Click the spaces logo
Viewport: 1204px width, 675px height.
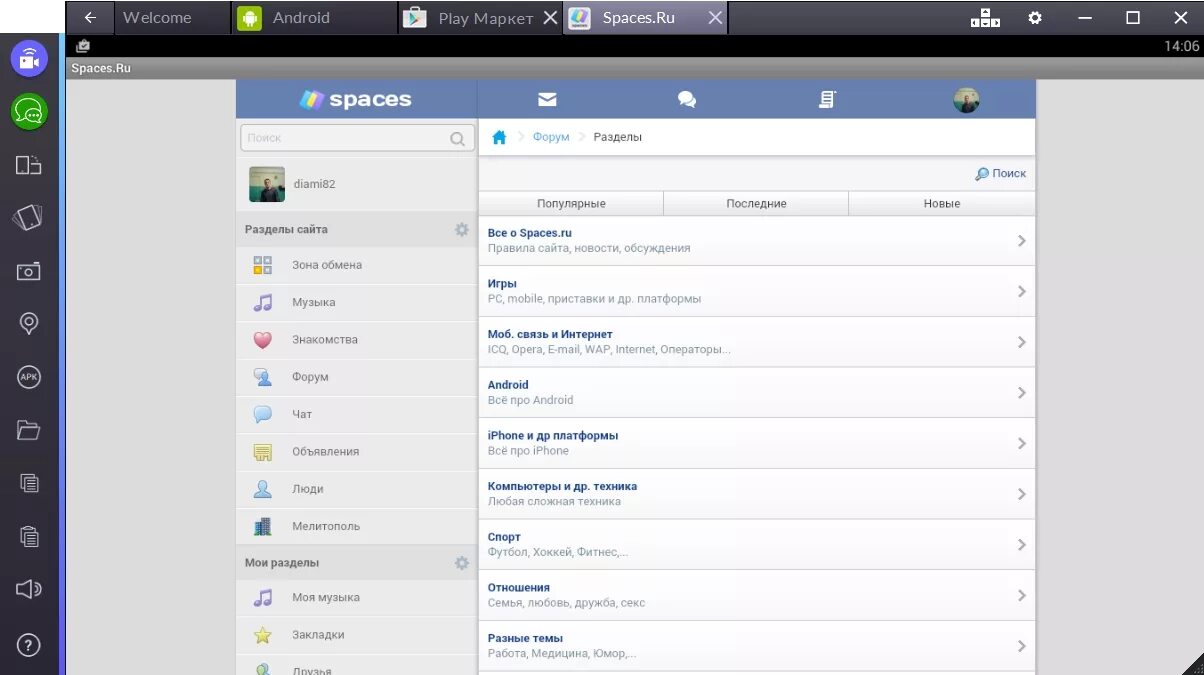click(356, 99)
